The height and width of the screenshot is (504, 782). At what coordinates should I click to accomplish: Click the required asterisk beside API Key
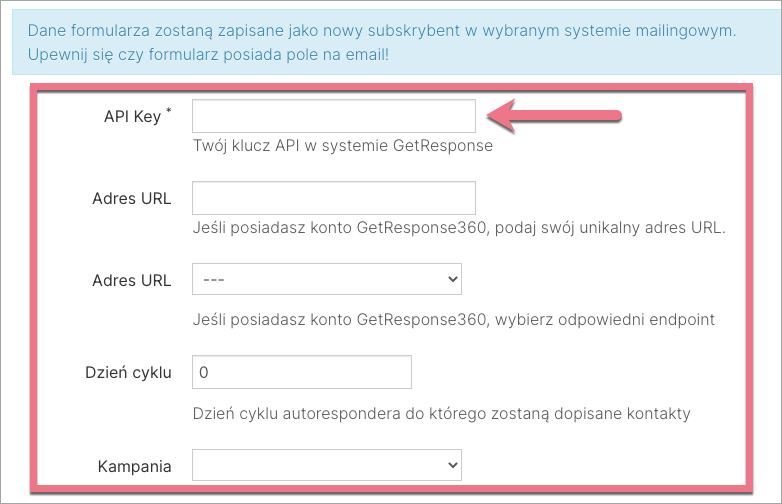(x=168, y=111)
